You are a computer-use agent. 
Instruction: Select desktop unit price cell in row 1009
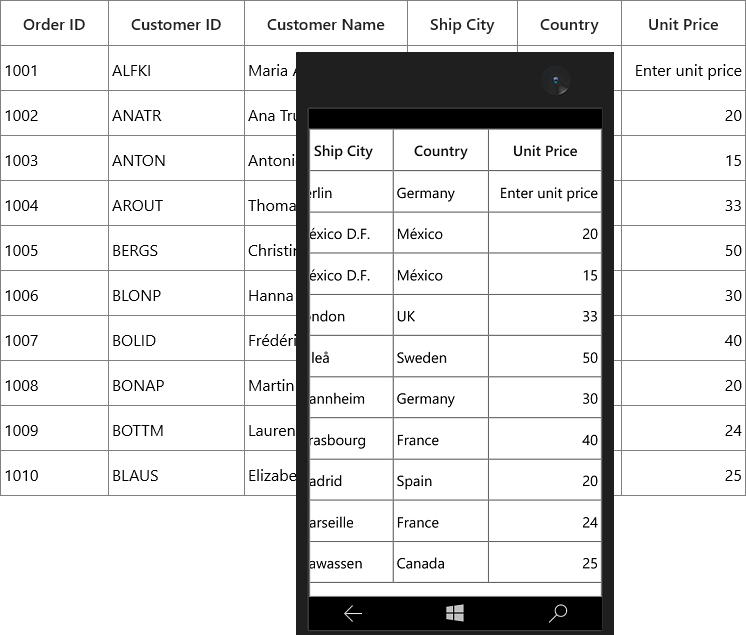pyautogui.click(x=684, y=428)
